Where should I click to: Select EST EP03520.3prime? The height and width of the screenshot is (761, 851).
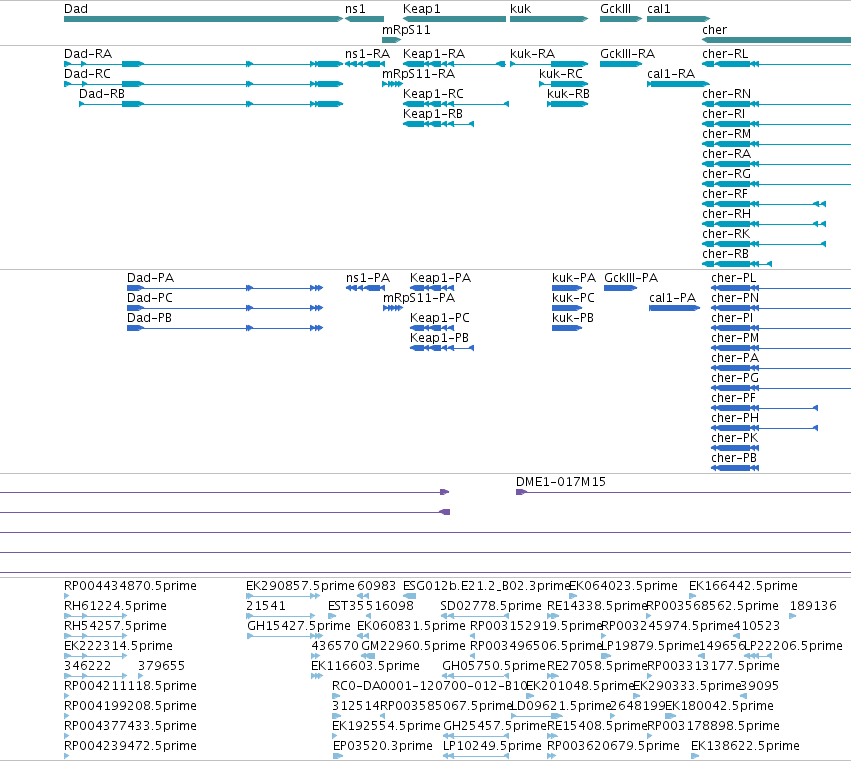click(x=383, y=746)
